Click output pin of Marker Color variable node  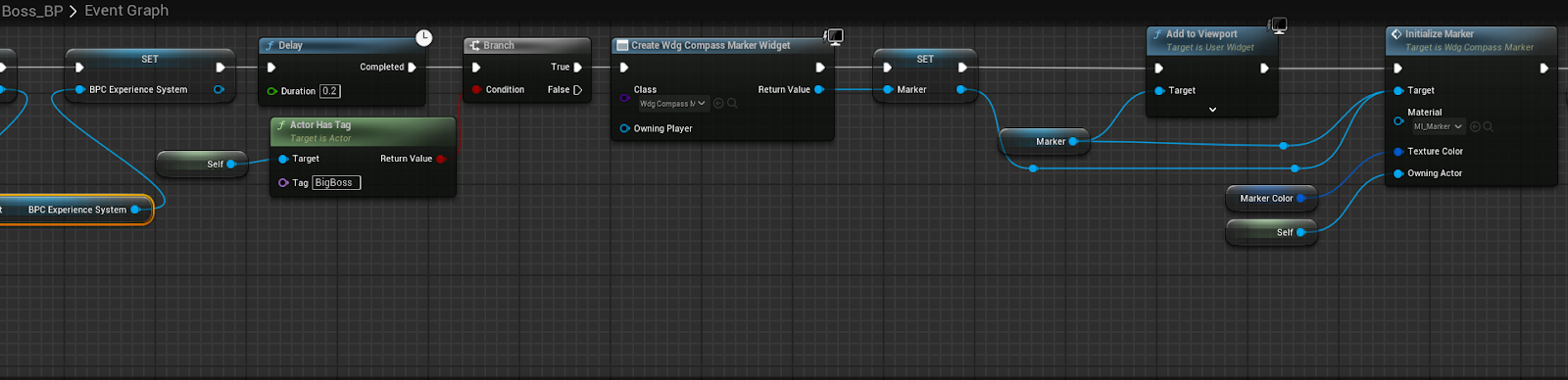click(1301, 198)
